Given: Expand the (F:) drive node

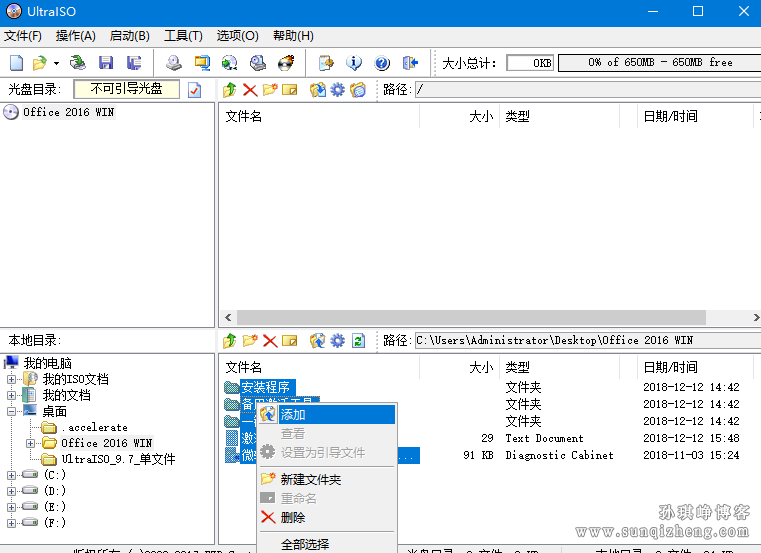Looking at the screenshot, I should click(x=11, y=523).
